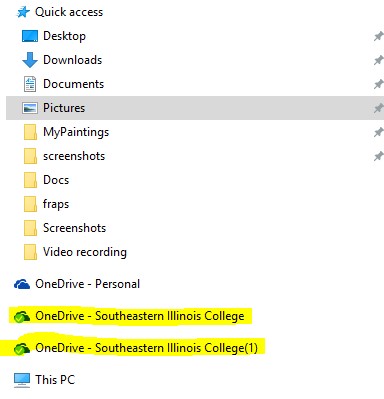Screen dimensions: 384x399
Task: Select OneDrive - Southeastern Illinois College(1) label
Action: pyautogui.click(x=147, y=348)
